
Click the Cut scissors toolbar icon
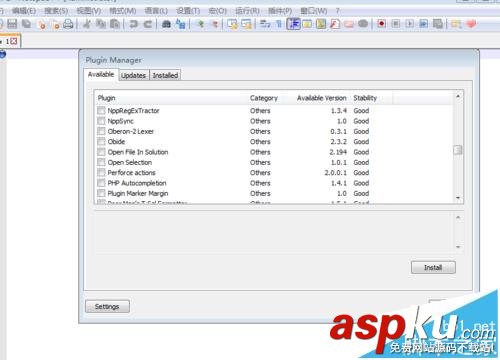(x=87, y=24)
